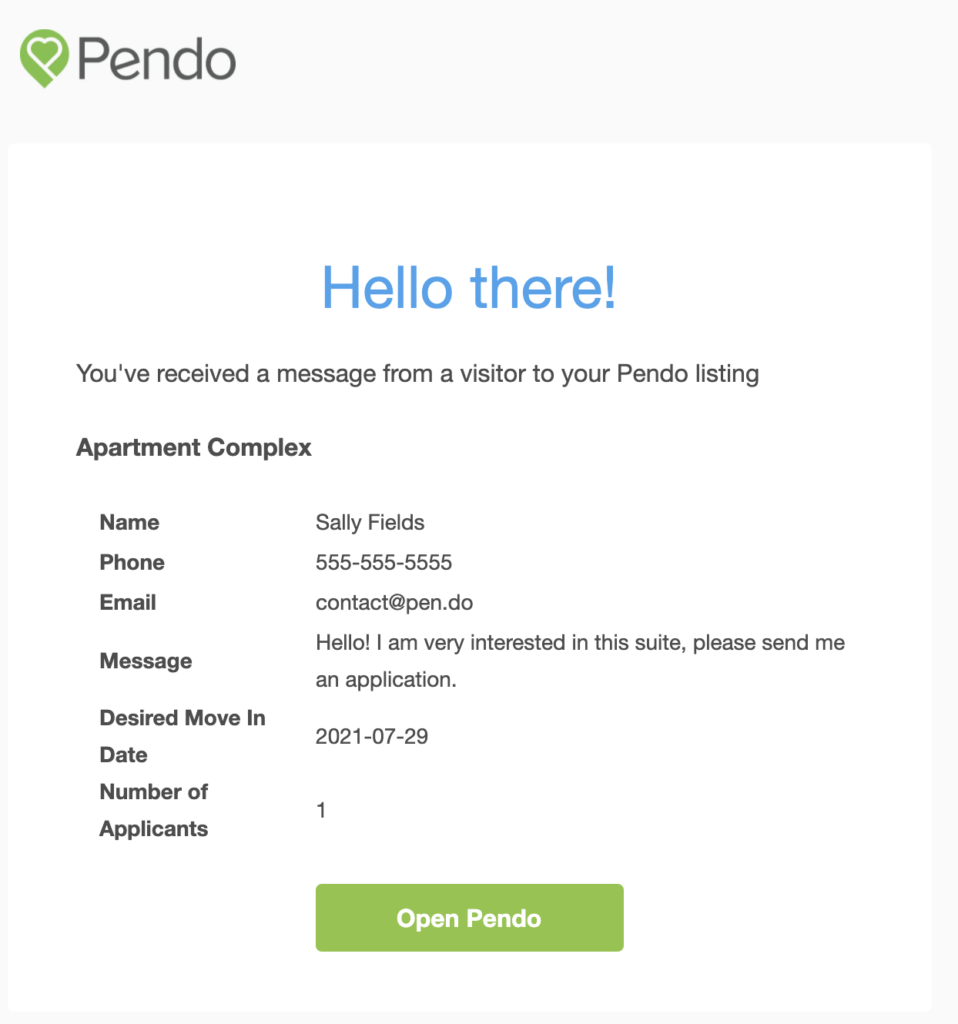958x1024 pixels.
Task: Click the Apartment Complex heading
Action: pos(194,448)
